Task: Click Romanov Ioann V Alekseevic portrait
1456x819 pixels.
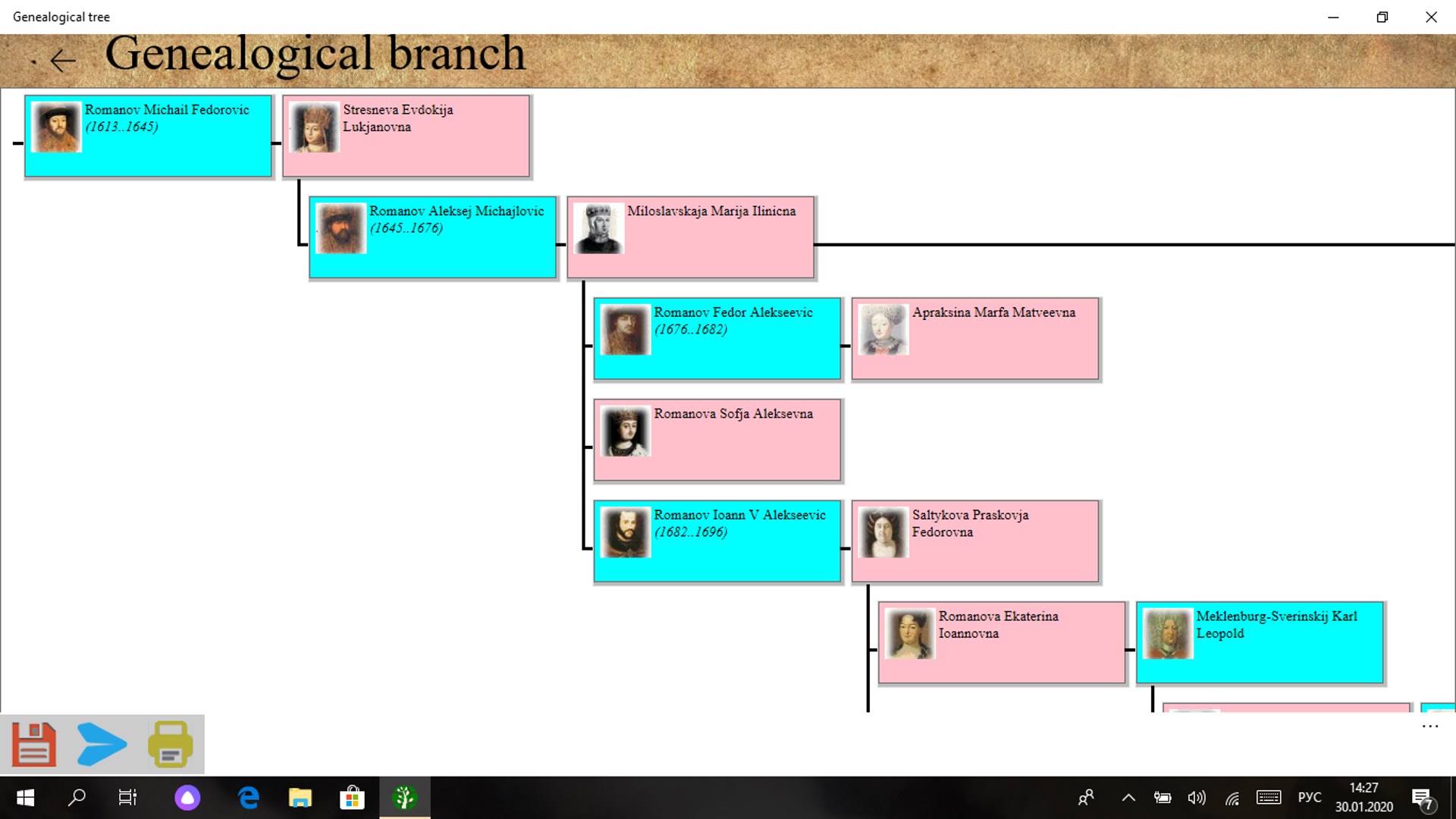Action: pyautogui.click(x=626, y=532)
